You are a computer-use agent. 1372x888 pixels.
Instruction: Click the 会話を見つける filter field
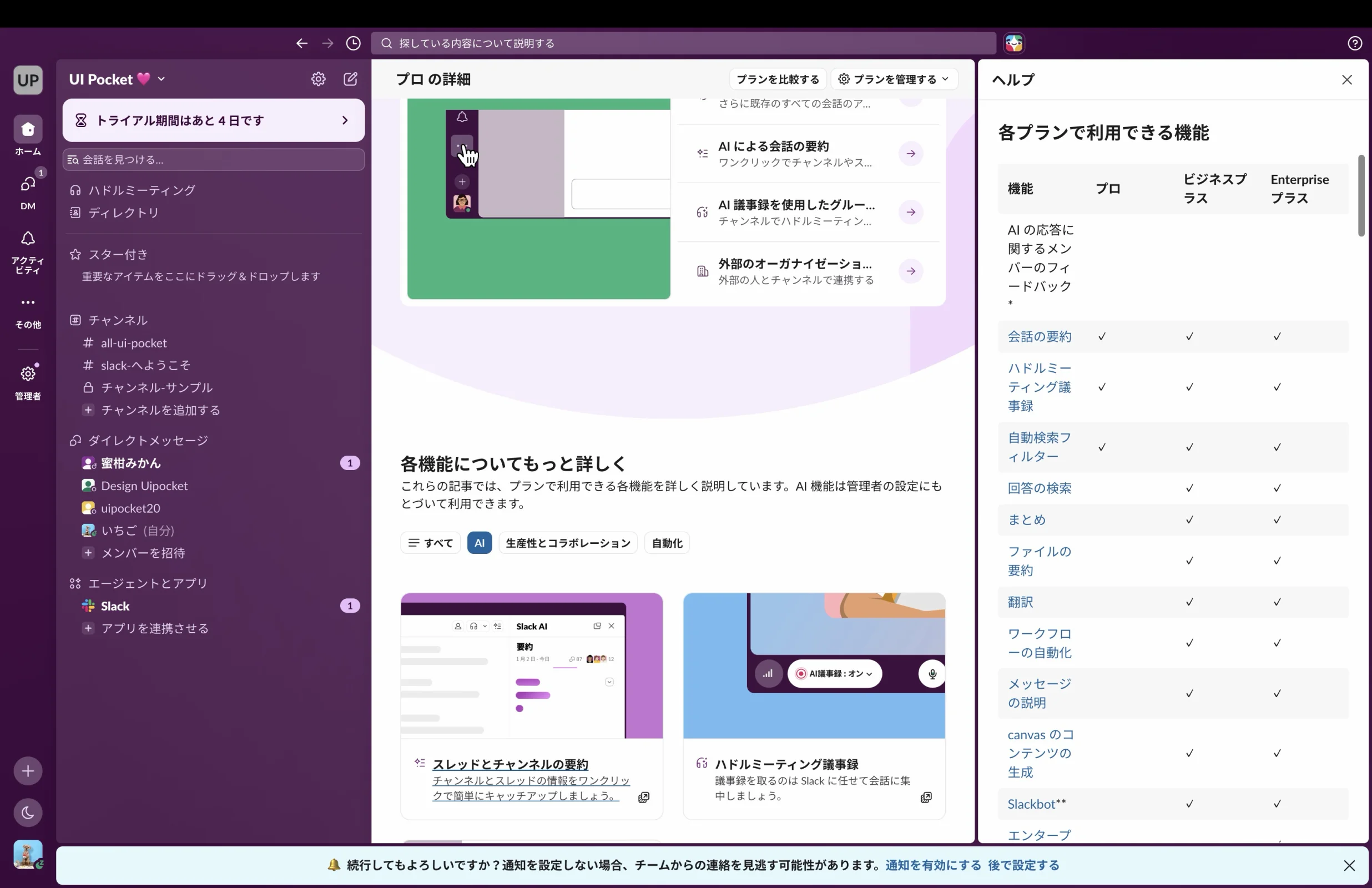[x=213, y=160]
